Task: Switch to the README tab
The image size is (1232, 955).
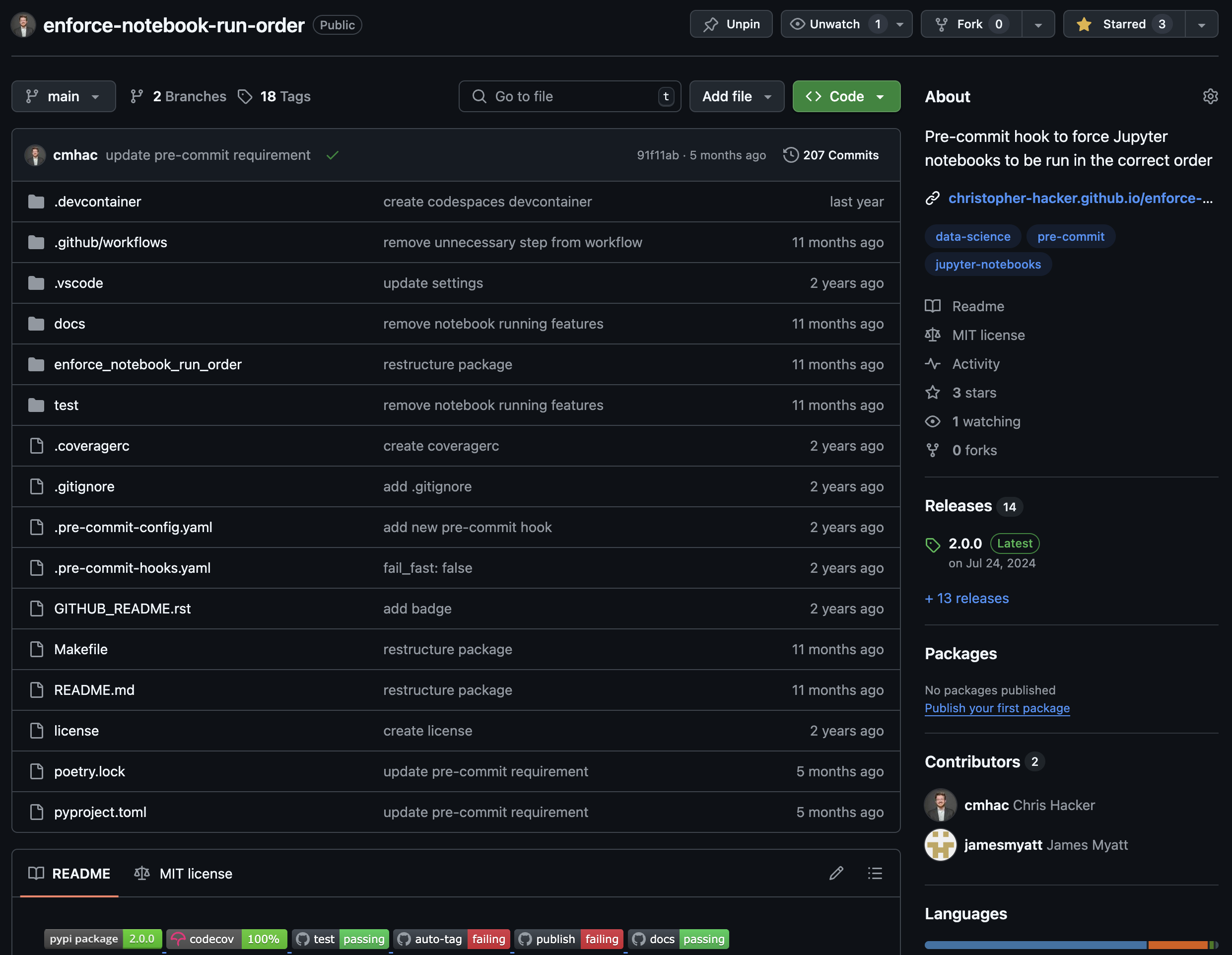Action: [x=69, y=873]
